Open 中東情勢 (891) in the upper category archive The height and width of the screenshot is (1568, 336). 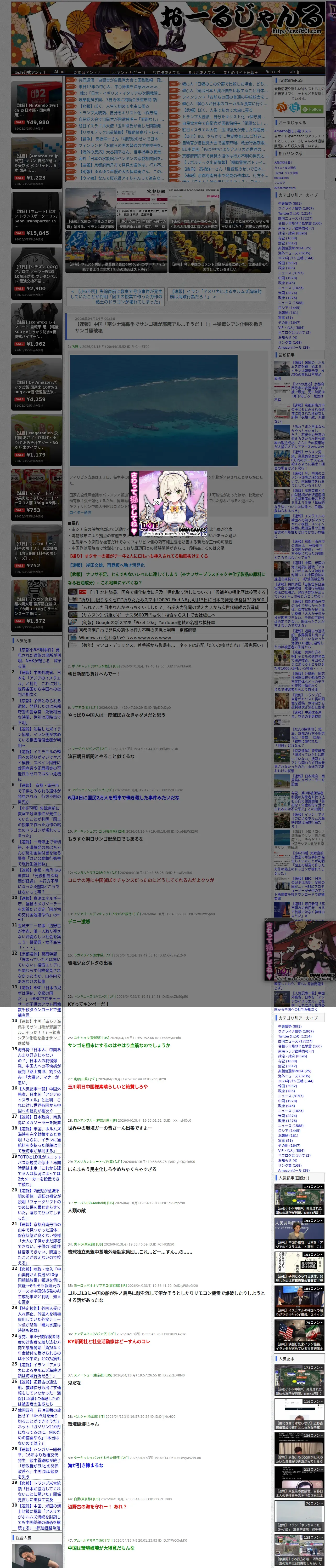coord(290,203)
